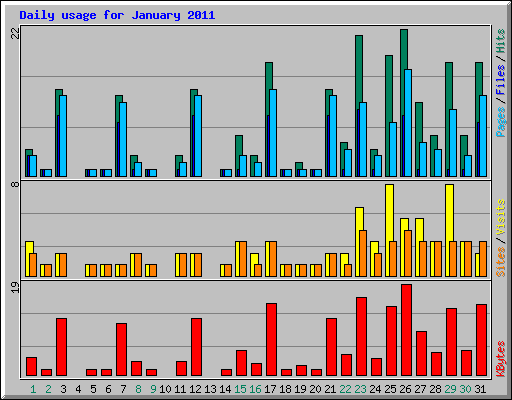Select the red KBytes bar for day 27
512x400 pixels.
pyautogui.click(x=421, y=354)
